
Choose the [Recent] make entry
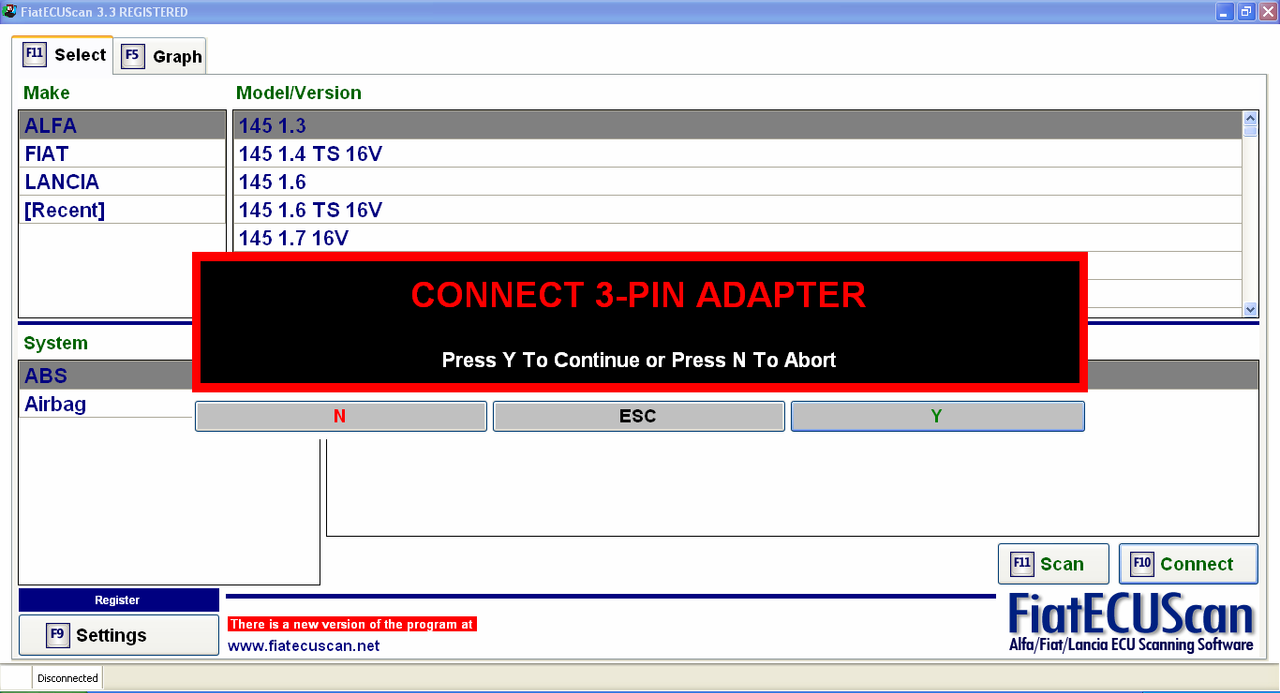(122, 209)
